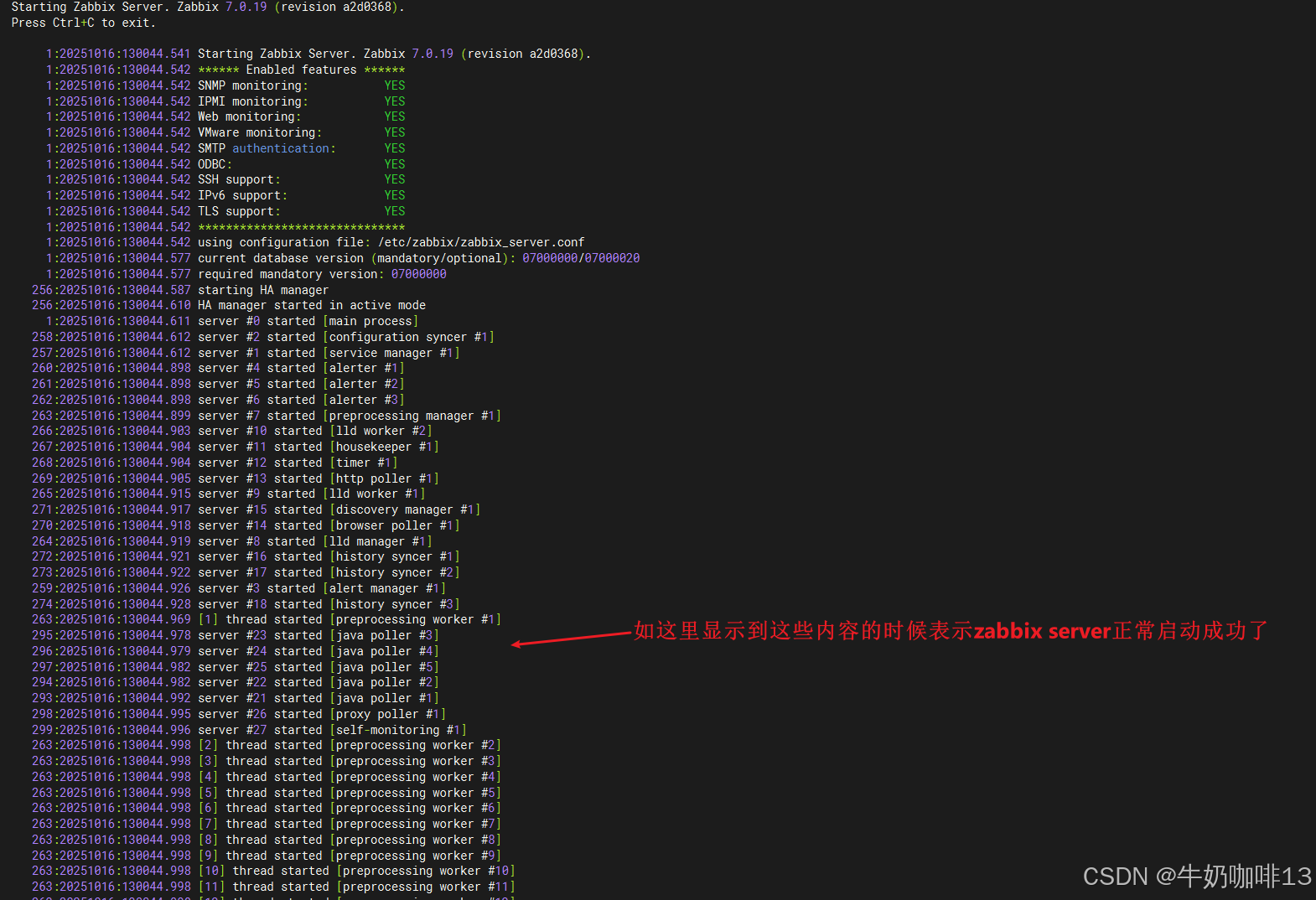This screenshot has width=1316, height=900.
Task: Click the '[preprocessing worker #3]' thread line
Action: [267, 761]
